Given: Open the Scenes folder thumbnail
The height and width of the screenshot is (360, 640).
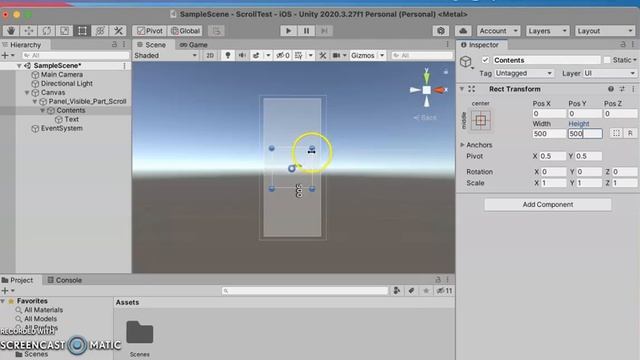Looking at the screenshot, I should pos(140,333).
